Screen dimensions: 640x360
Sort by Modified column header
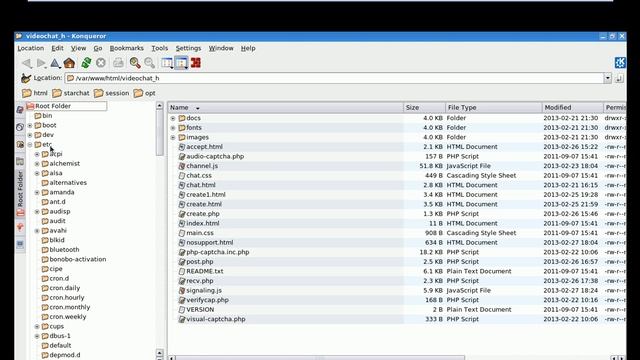tap(573, 107)
